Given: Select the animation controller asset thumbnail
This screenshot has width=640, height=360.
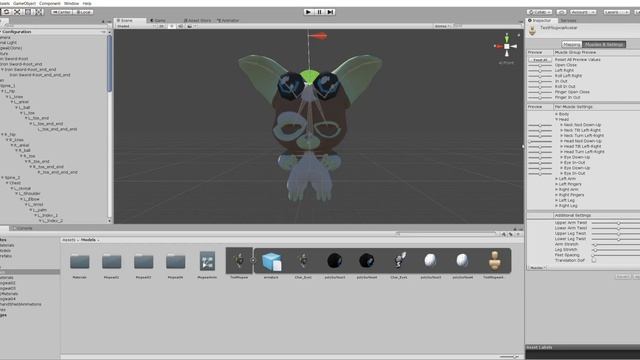Looking at the screenshot, I should tap(207, 261).
